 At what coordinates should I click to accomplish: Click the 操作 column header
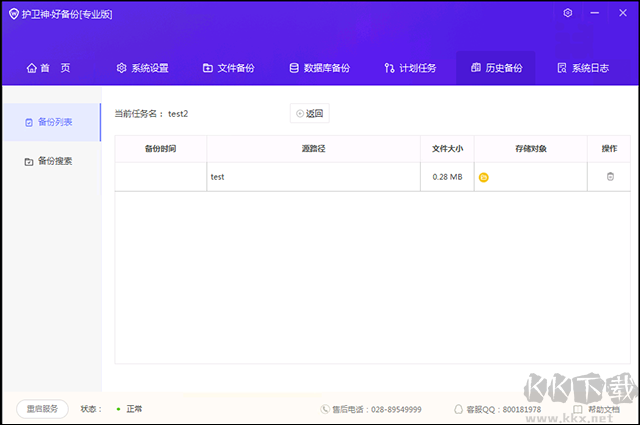tap(609, 149)
